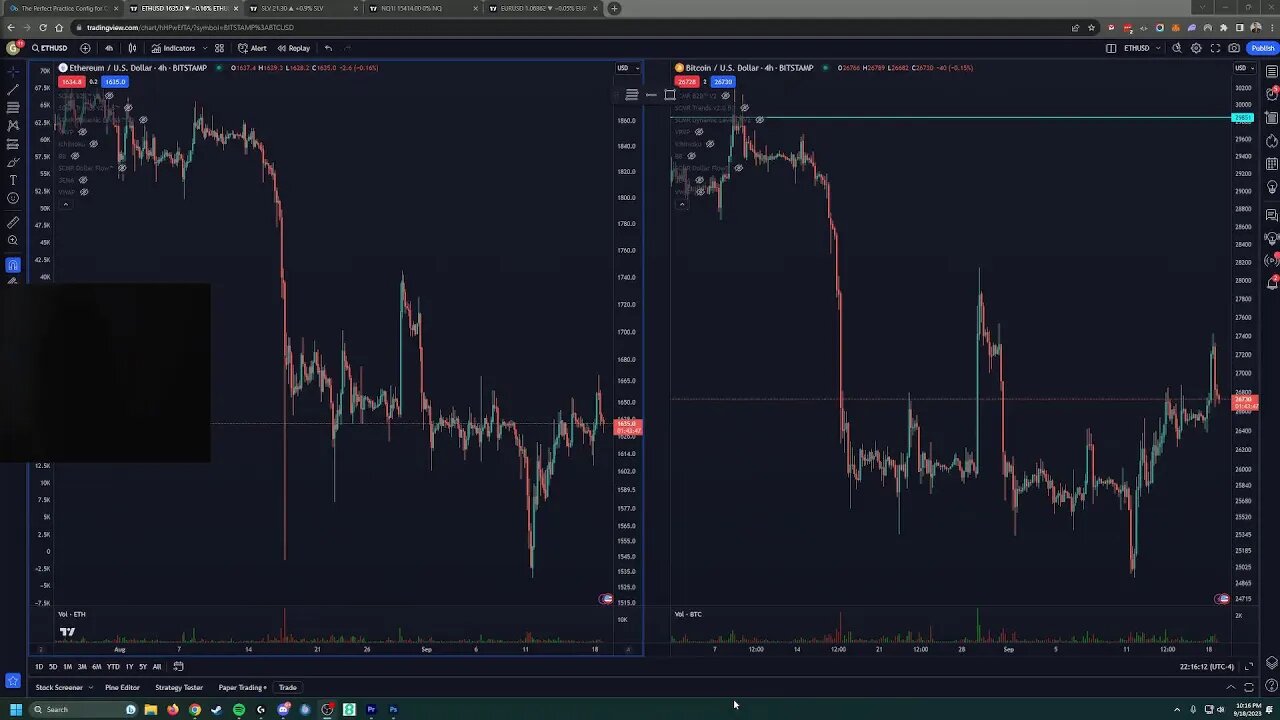Toggle visibility of BB on Bitcoin chart
Image resolution: width=1280 pixels, height=720 pixels.
point(691,156)
